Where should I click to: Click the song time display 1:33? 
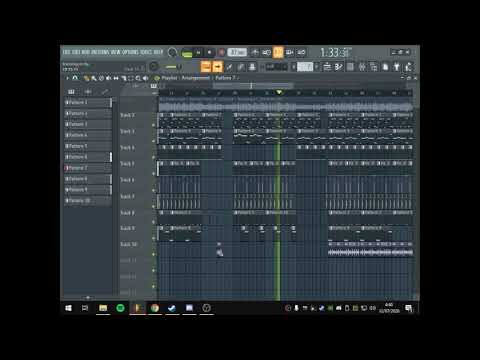(x=335, y=52)
